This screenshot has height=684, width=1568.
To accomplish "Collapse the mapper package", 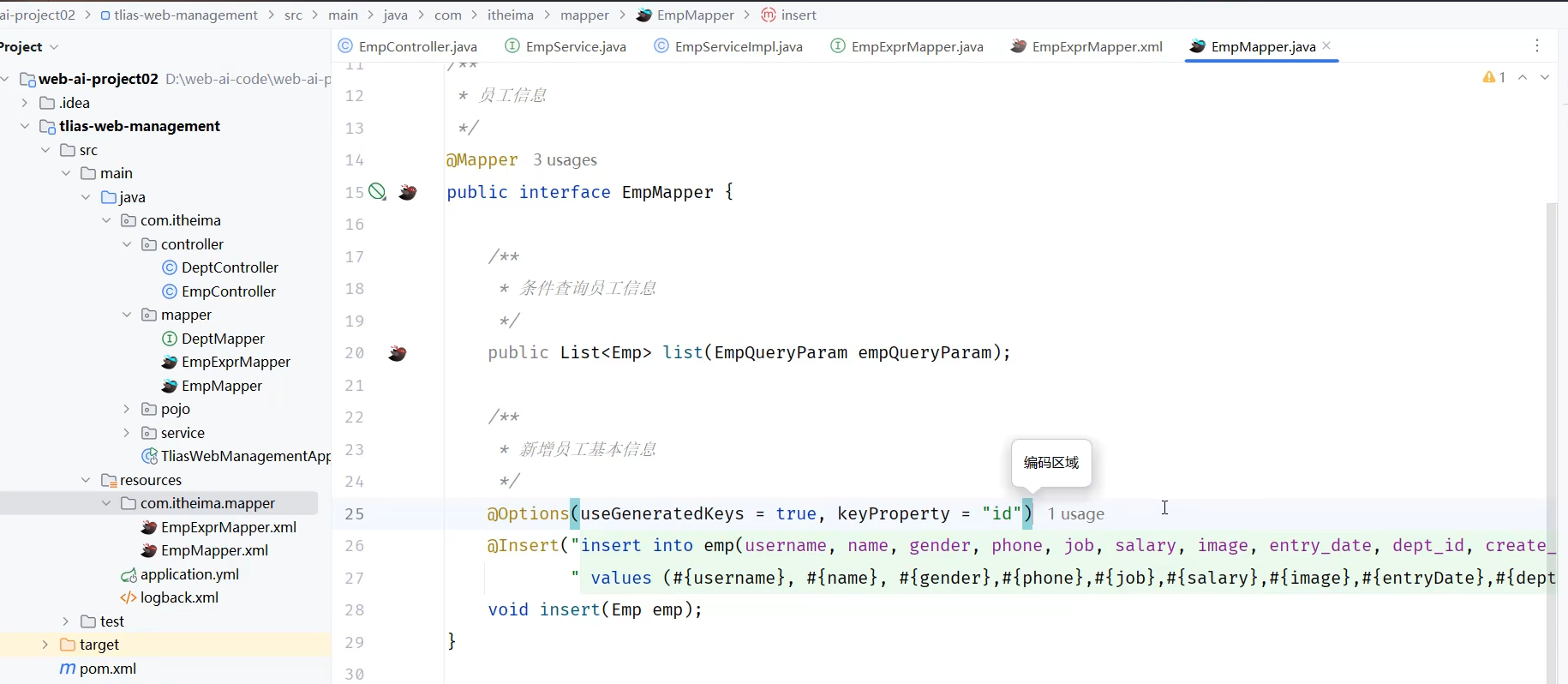I will 127,315.
